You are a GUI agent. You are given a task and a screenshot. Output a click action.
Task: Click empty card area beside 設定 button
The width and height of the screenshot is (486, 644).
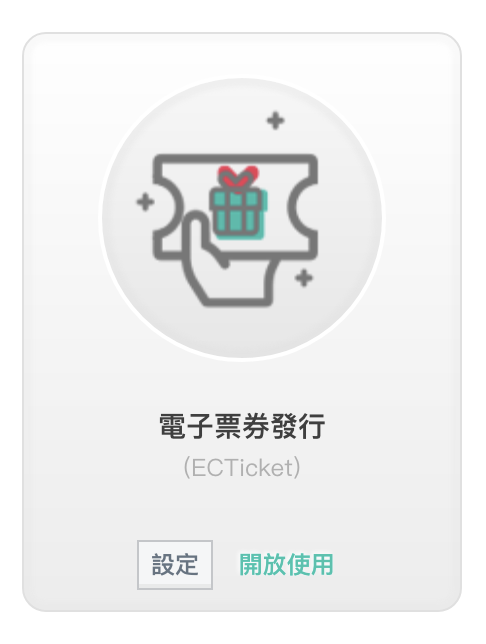82,565
